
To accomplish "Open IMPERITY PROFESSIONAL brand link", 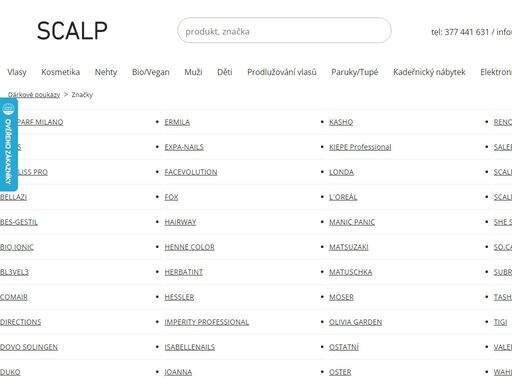I will (x=207, y=322).
